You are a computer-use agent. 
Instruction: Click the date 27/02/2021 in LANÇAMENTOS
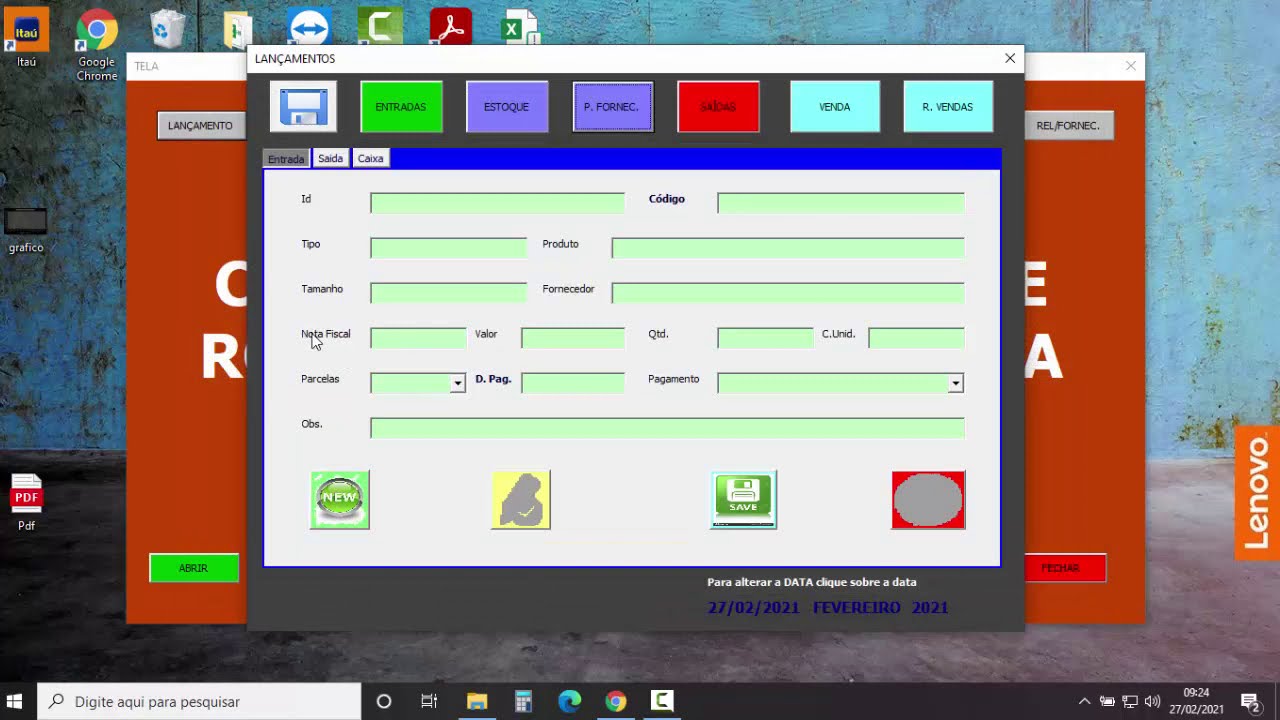pyautogui.click(x=753, y=607)
